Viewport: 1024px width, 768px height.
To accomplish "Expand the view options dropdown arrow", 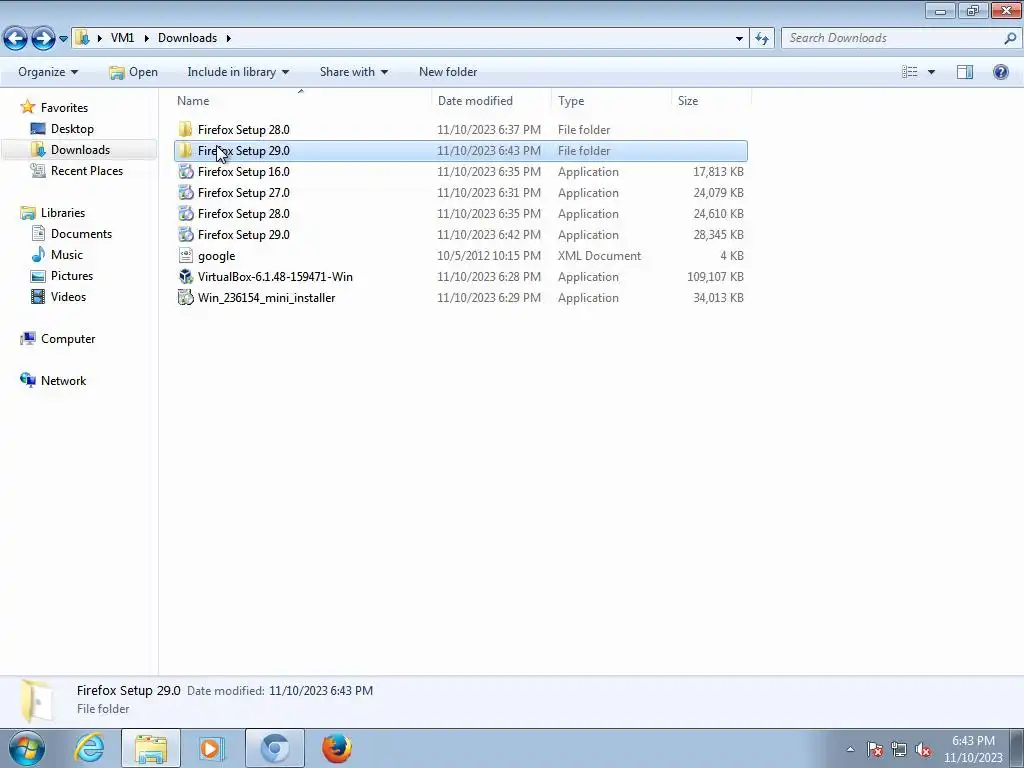I will [x=931, y=72].
